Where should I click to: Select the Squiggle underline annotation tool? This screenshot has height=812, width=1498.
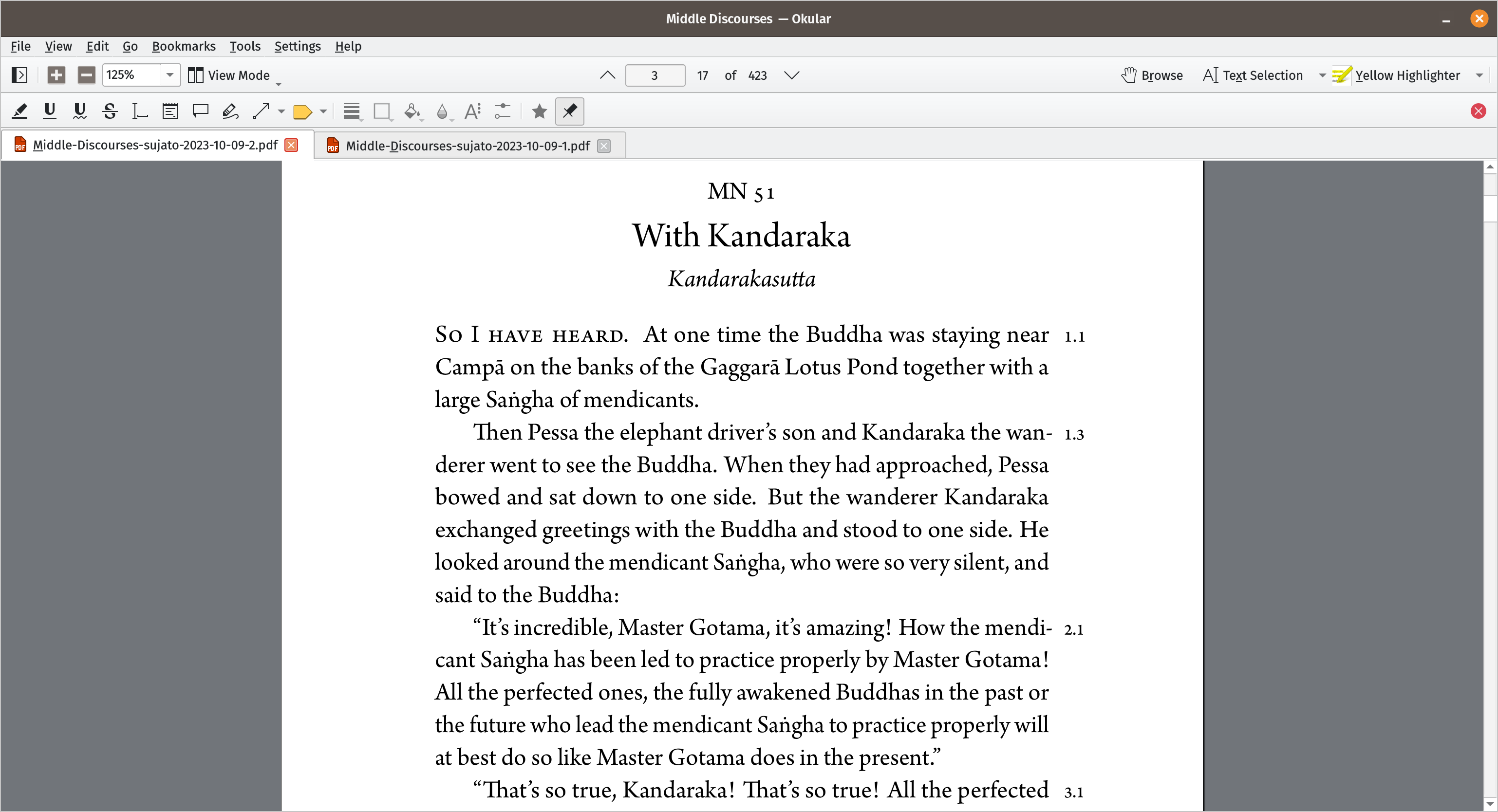pyautogui.click(x=80, y=111)
